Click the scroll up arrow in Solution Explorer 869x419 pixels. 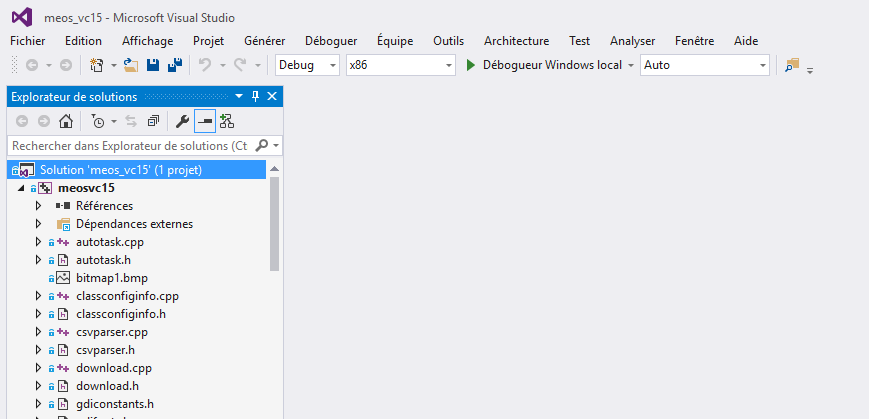pos(274,168)
